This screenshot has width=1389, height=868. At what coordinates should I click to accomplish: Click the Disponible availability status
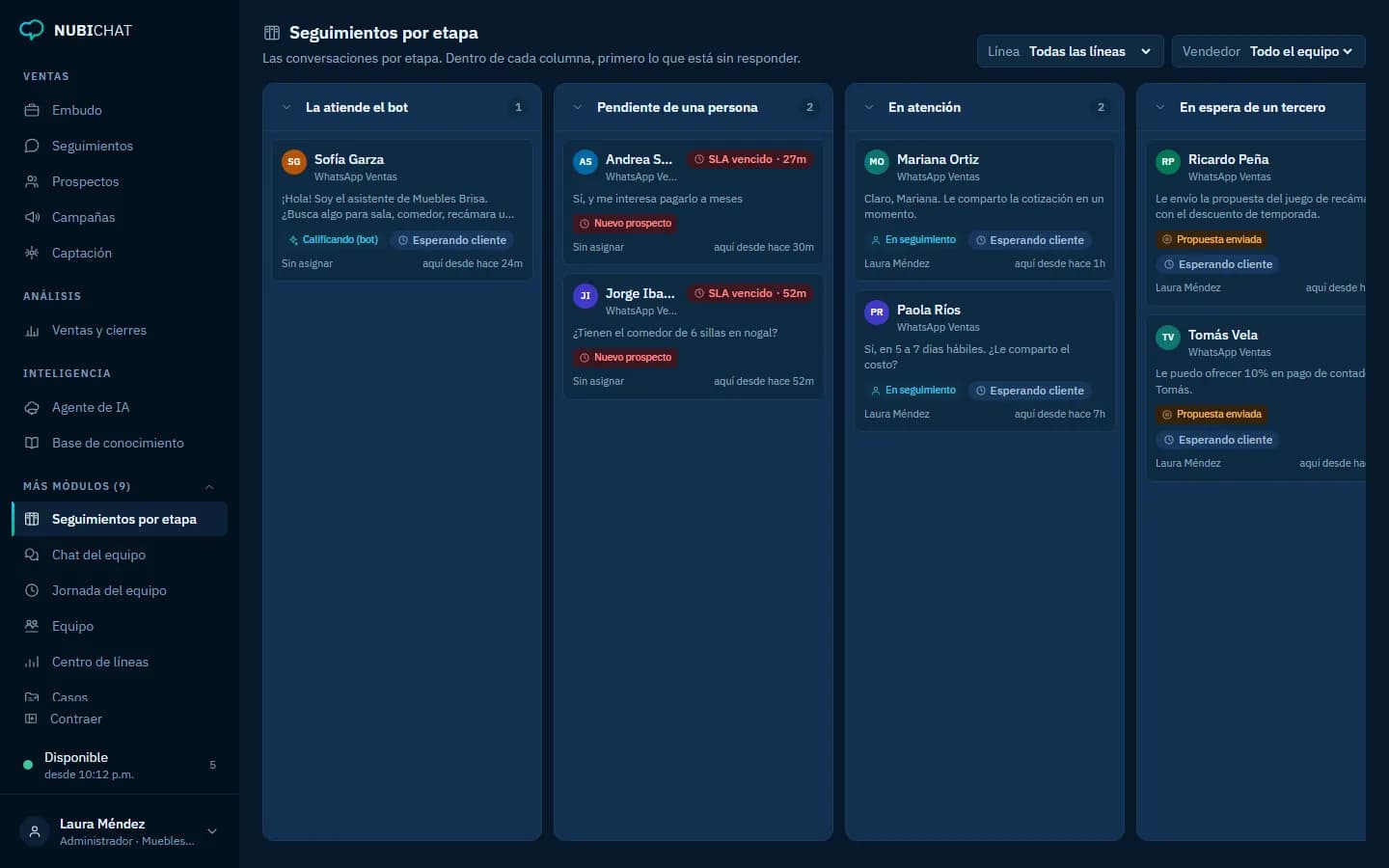120,765
